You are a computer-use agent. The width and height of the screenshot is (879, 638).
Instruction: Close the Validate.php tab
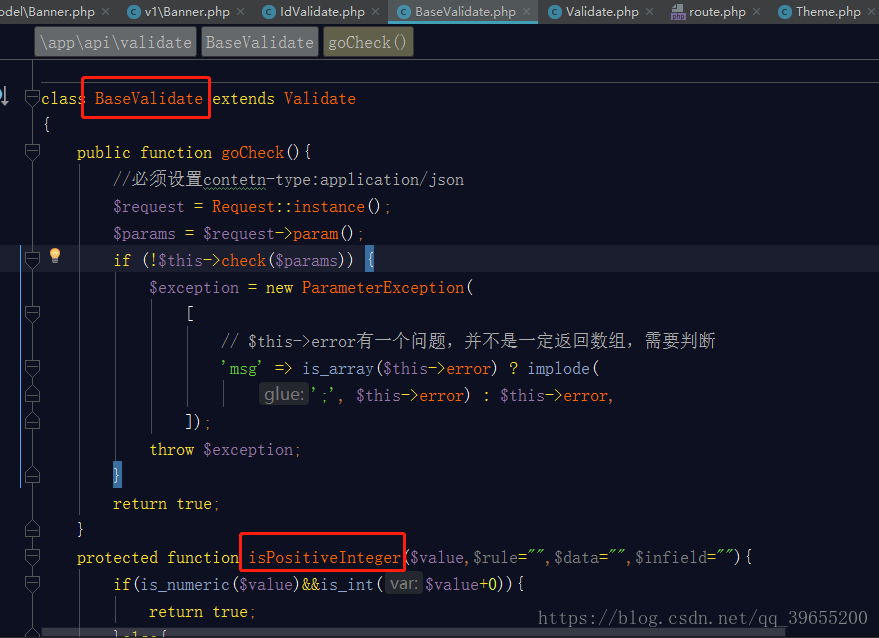[x=649, y=11]
